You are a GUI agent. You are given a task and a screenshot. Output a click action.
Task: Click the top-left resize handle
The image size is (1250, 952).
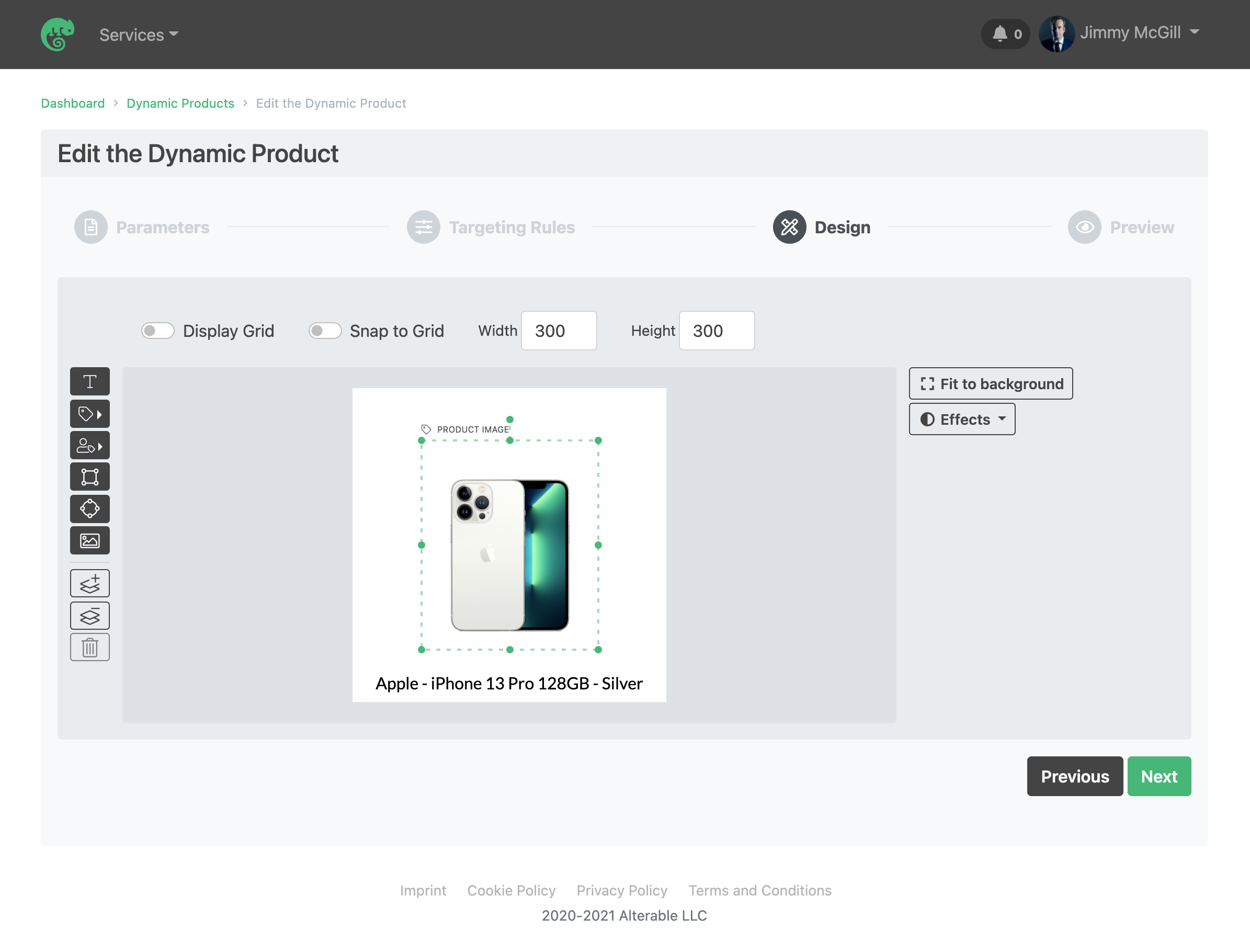click(x=422, y=440)
